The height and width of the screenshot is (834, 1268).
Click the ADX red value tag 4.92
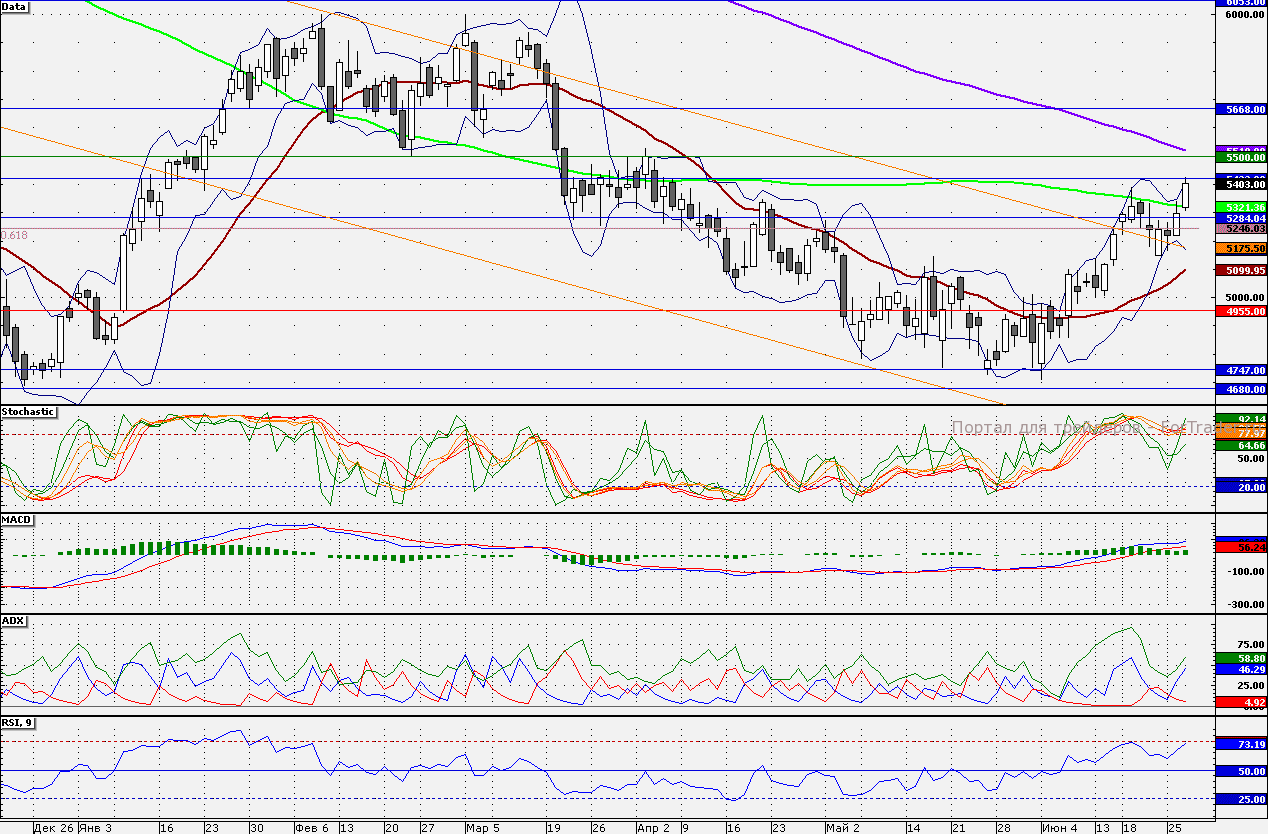[x=1240, y=703]
